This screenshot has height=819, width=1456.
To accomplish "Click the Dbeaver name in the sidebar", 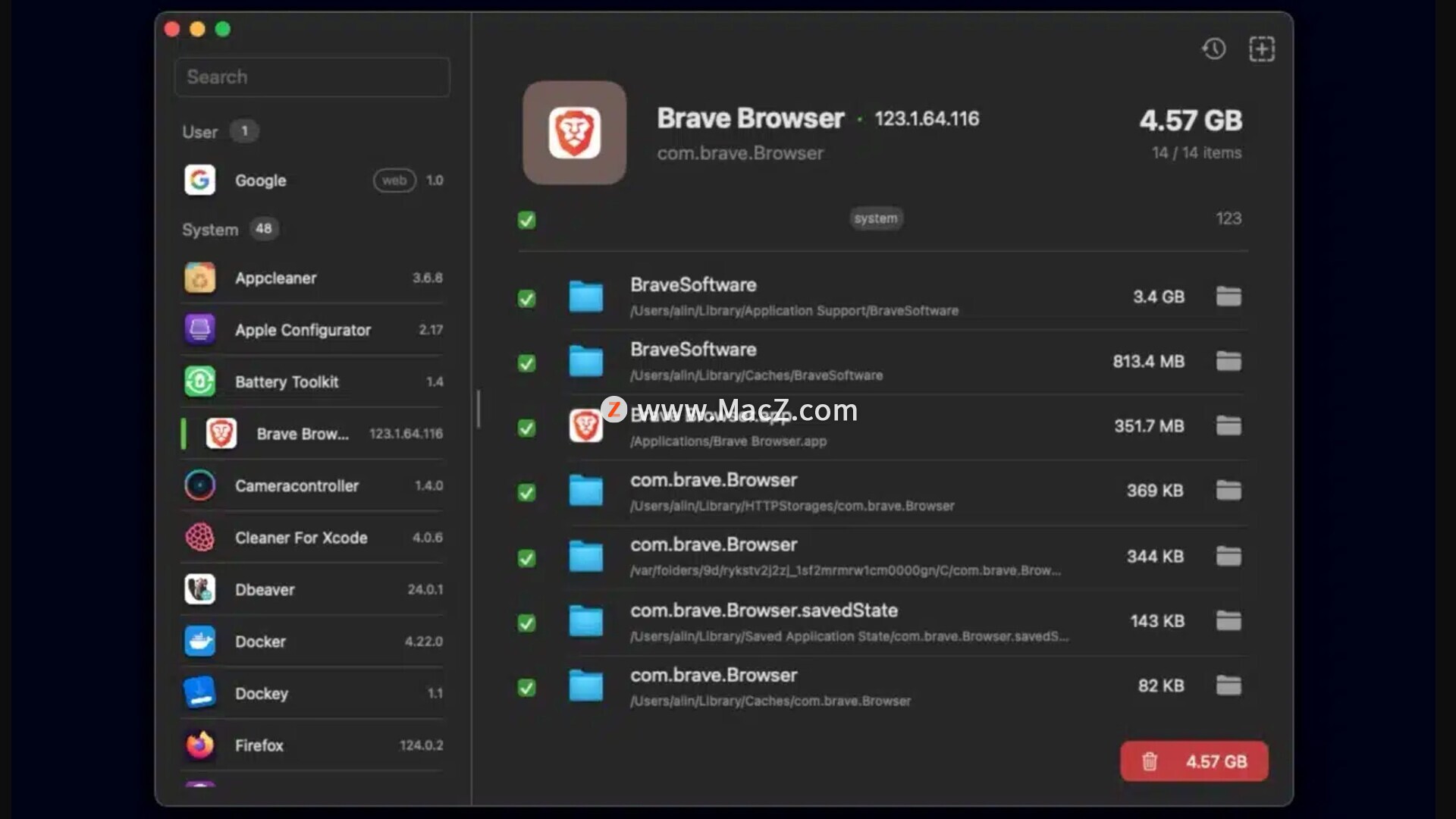I will tap(265, 590).
